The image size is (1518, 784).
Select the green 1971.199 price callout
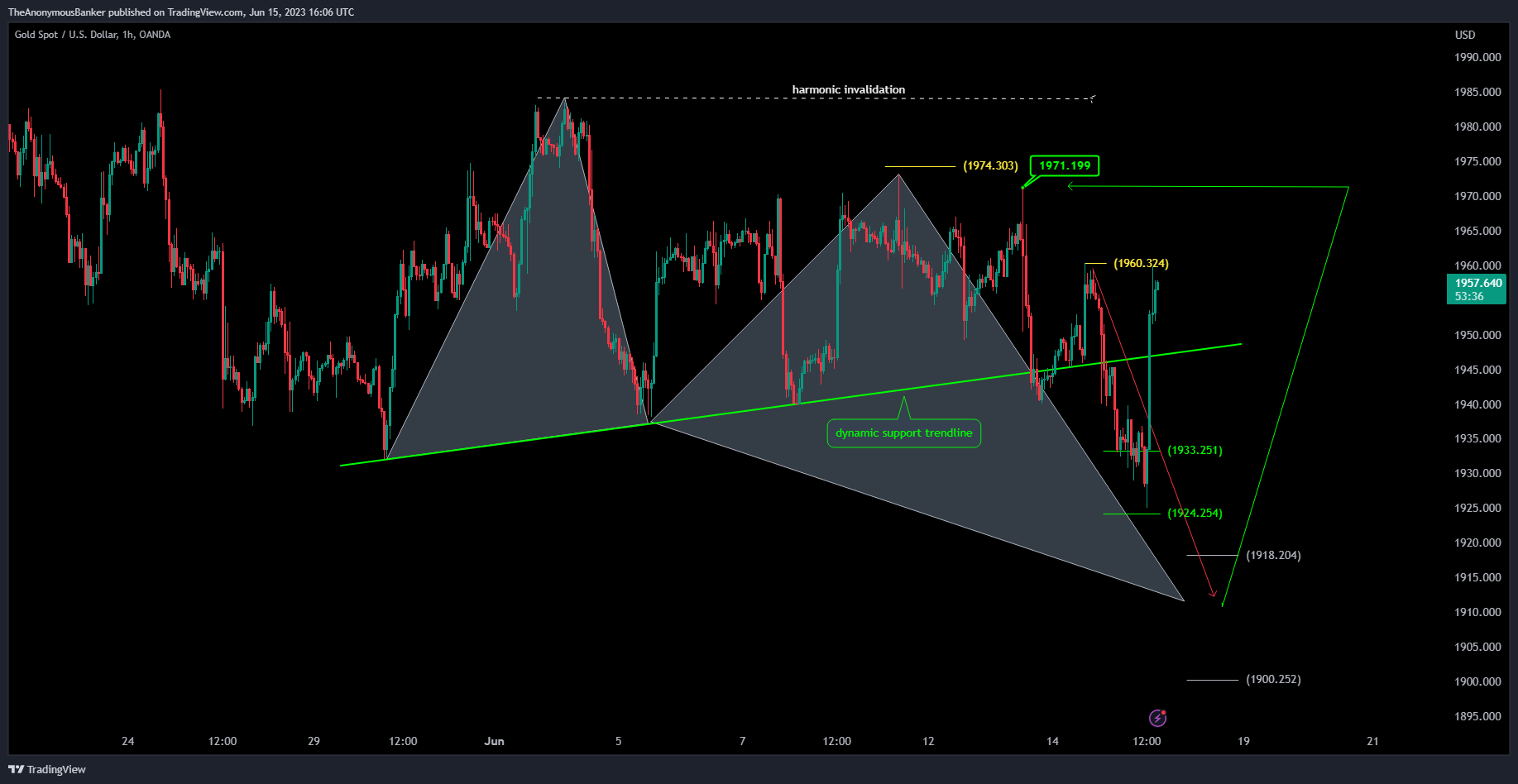[x=1065, y=165]
